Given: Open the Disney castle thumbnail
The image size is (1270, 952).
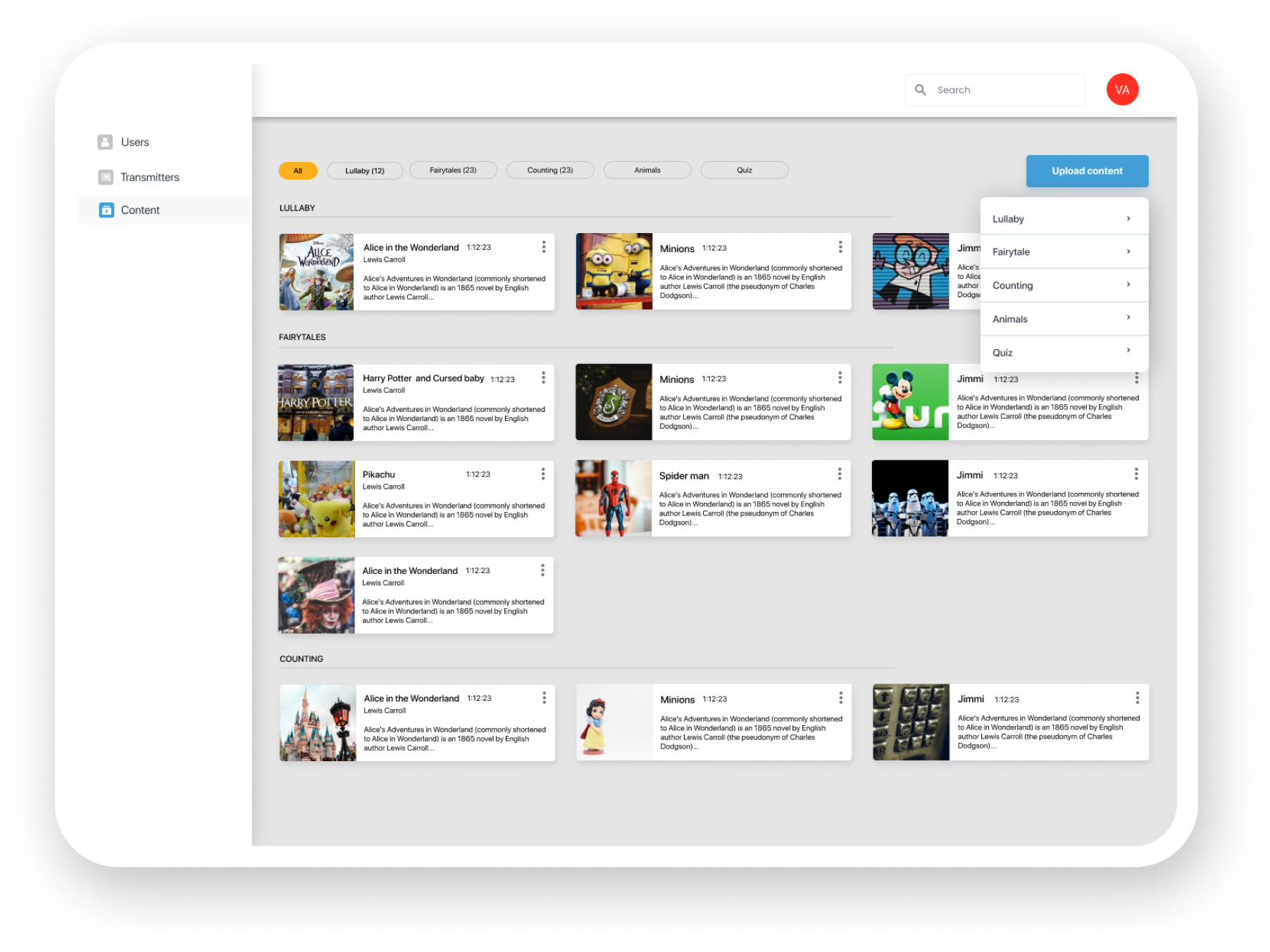Looking at the screenshot, I should pyautogui.click(x=318, y=722).
